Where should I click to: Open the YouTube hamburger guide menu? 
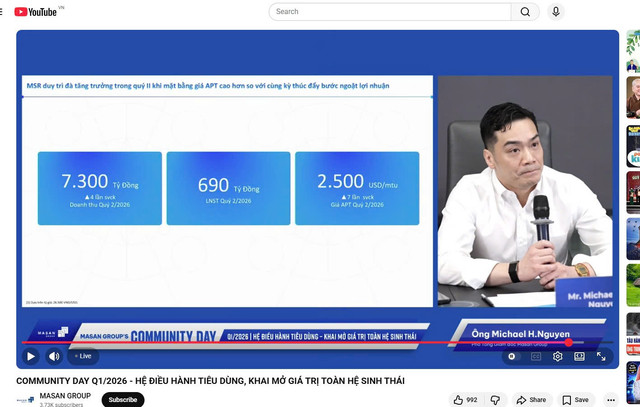1,12
